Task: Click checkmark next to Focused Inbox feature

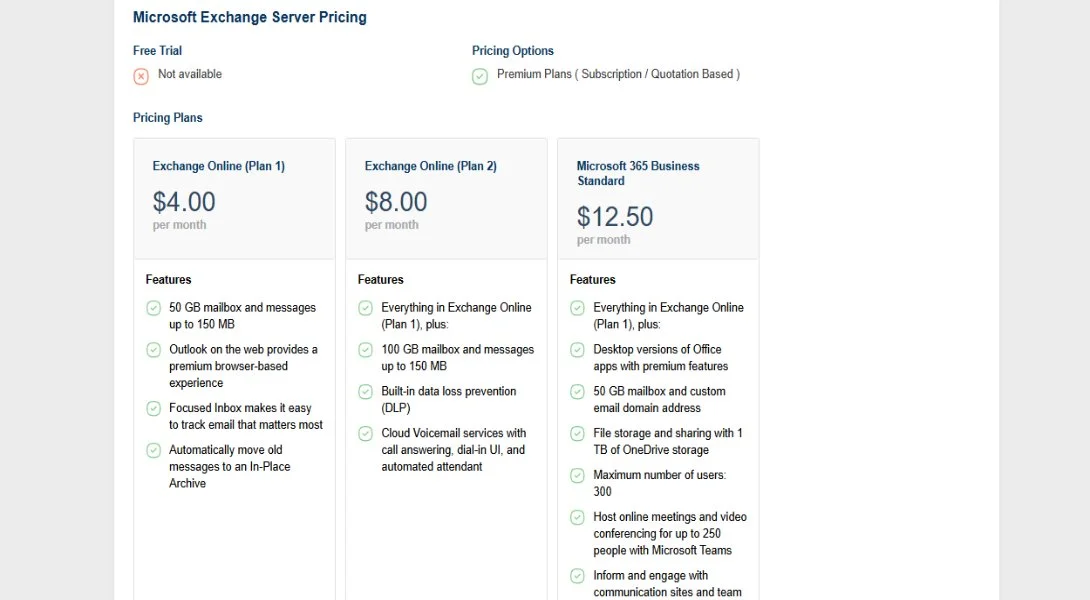Action: point(153,408)
